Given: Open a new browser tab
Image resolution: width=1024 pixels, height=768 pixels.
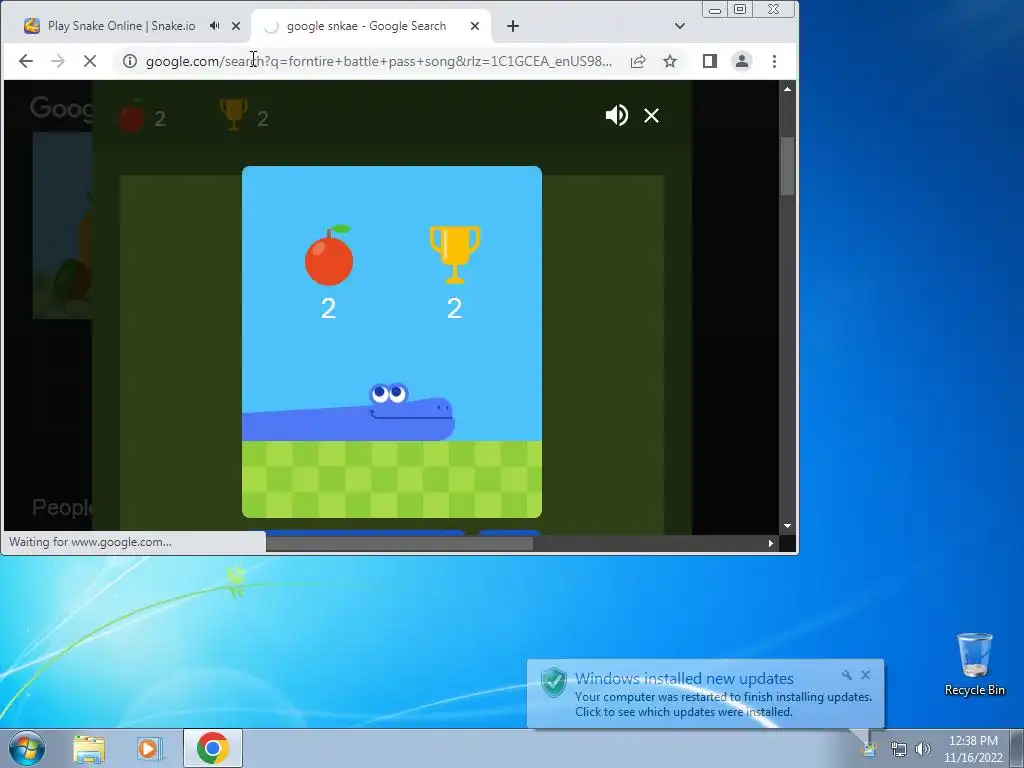Looking at the screenshot, I should 513,26.
